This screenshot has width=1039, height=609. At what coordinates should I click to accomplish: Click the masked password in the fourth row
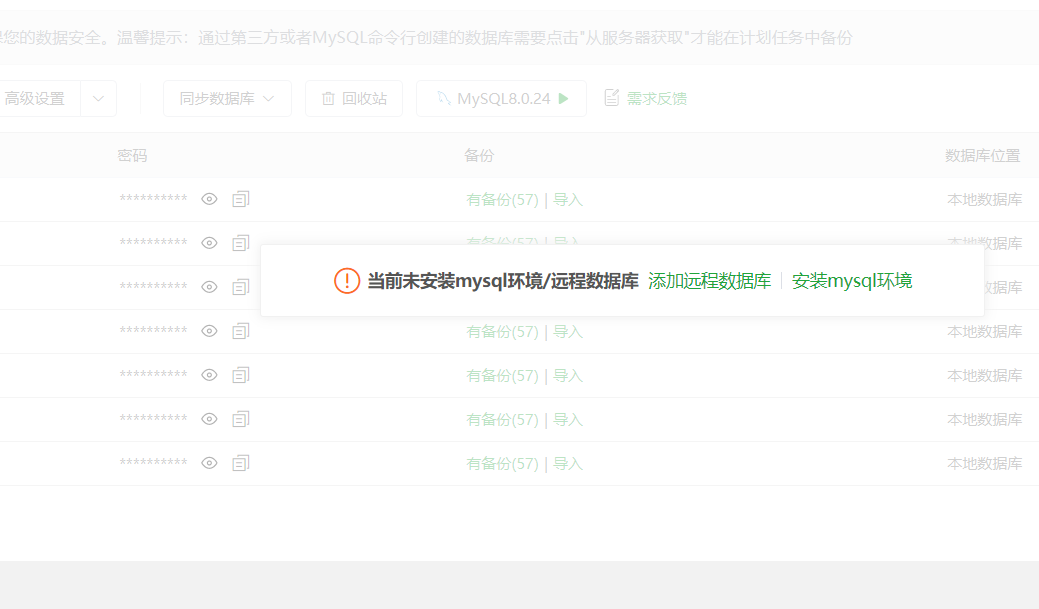pyautogui.click(x=153, y=330)
